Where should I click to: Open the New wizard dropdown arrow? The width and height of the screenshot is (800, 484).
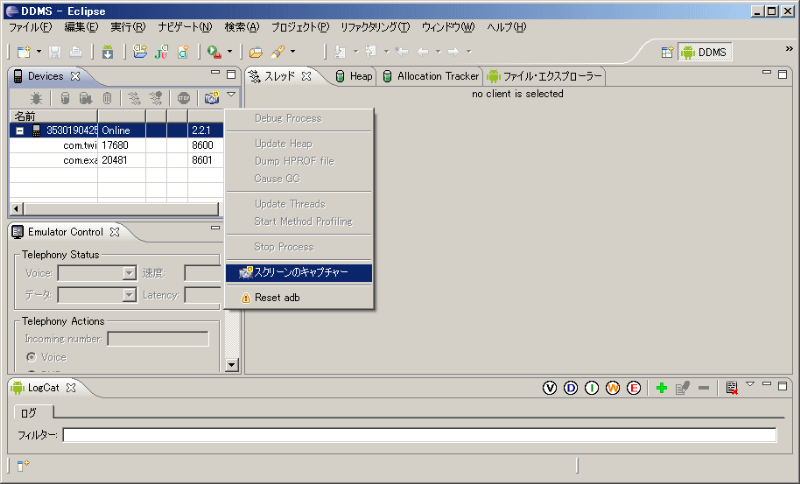coord(39,52)
